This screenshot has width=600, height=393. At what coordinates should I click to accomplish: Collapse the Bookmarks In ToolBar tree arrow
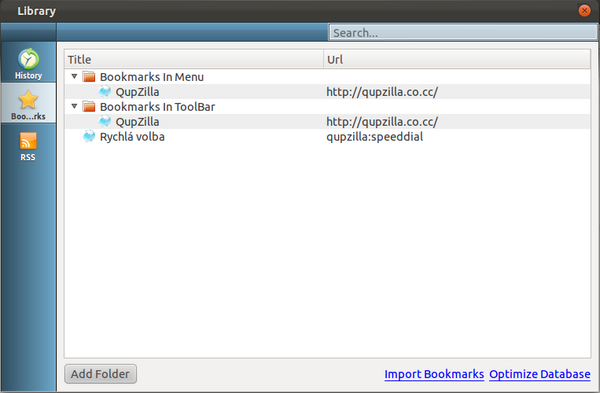click(x=74, y=106)
